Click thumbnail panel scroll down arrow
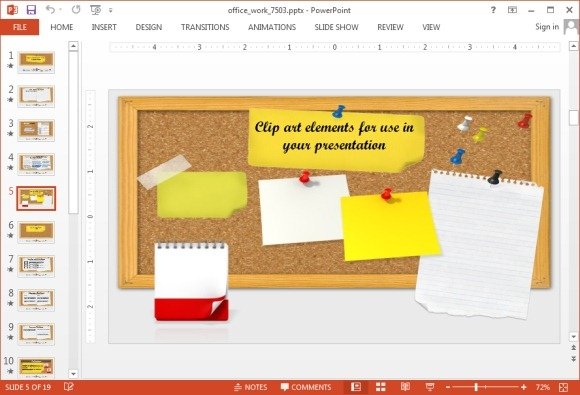 [73, 374]
